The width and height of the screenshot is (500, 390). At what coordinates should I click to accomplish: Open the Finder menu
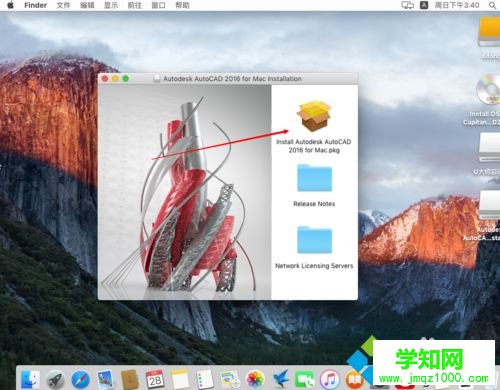pos(35,5)
